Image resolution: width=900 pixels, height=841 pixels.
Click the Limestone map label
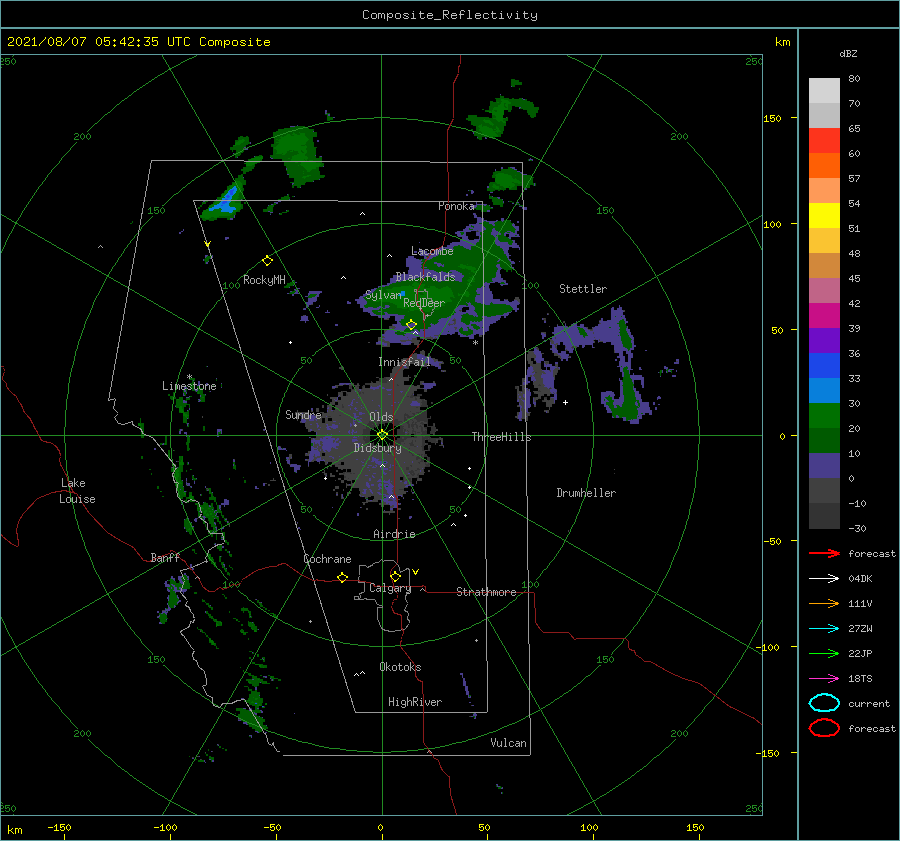click(189, 386)
